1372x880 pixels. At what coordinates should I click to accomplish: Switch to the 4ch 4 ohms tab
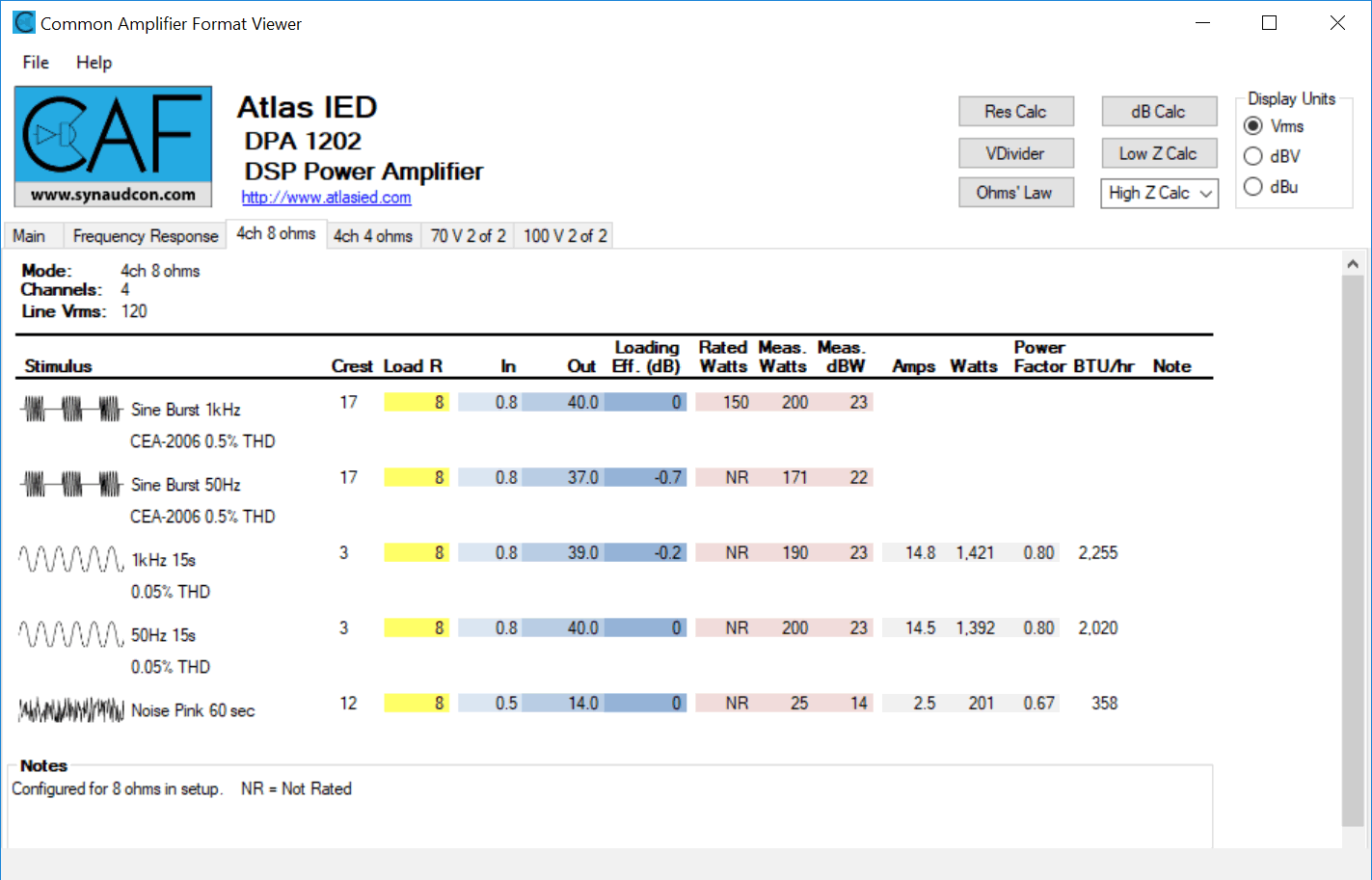(x=373, y=236)
